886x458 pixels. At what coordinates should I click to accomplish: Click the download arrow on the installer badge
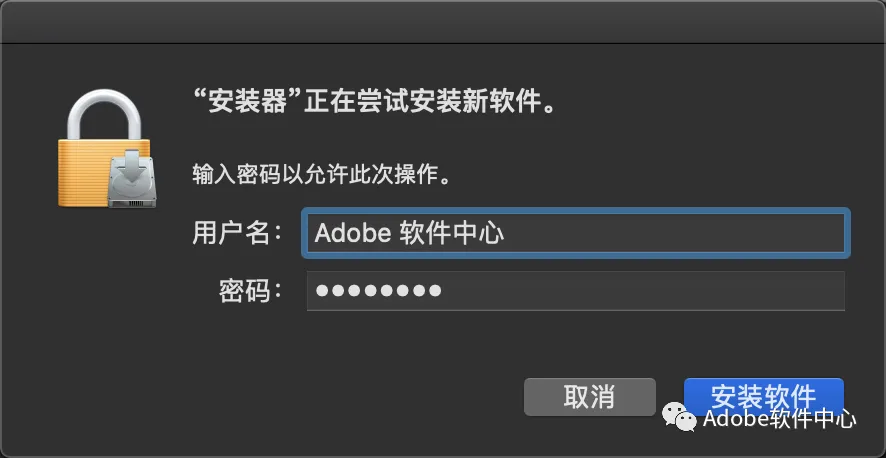pyautogui.click(x=132, y=170)
